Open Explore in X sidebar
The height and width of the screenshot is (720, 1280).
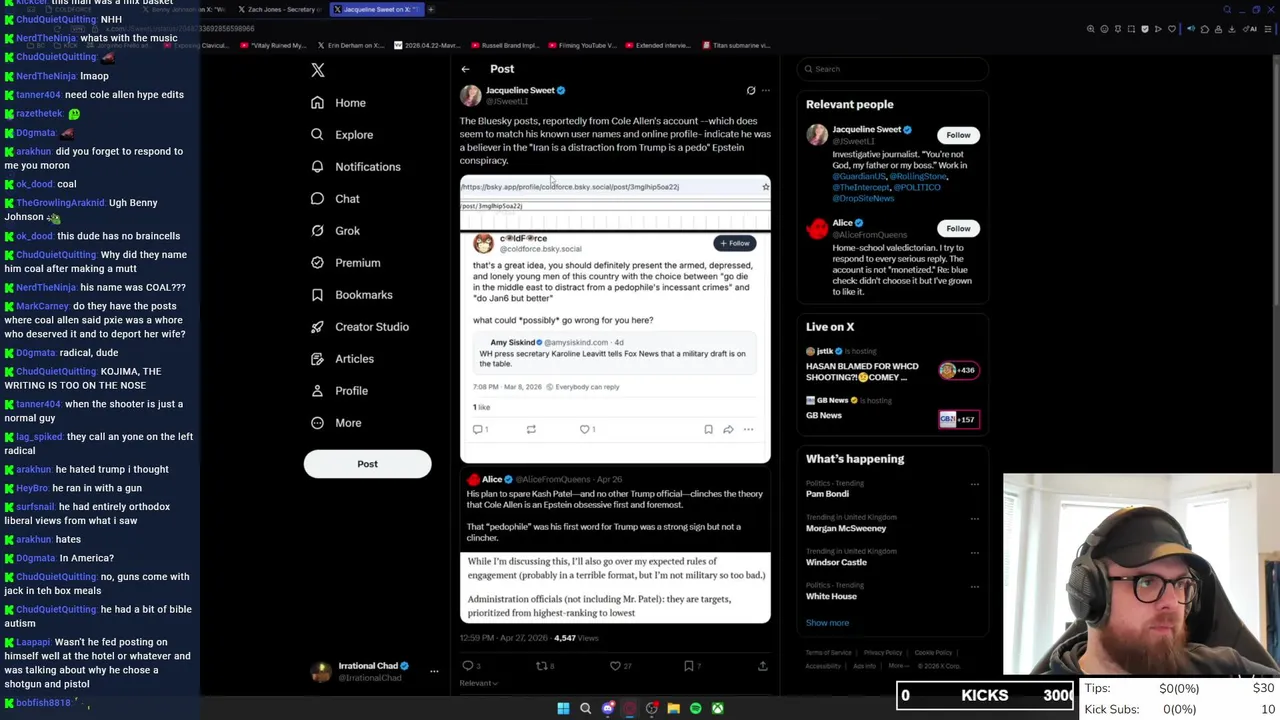(342, 135)
